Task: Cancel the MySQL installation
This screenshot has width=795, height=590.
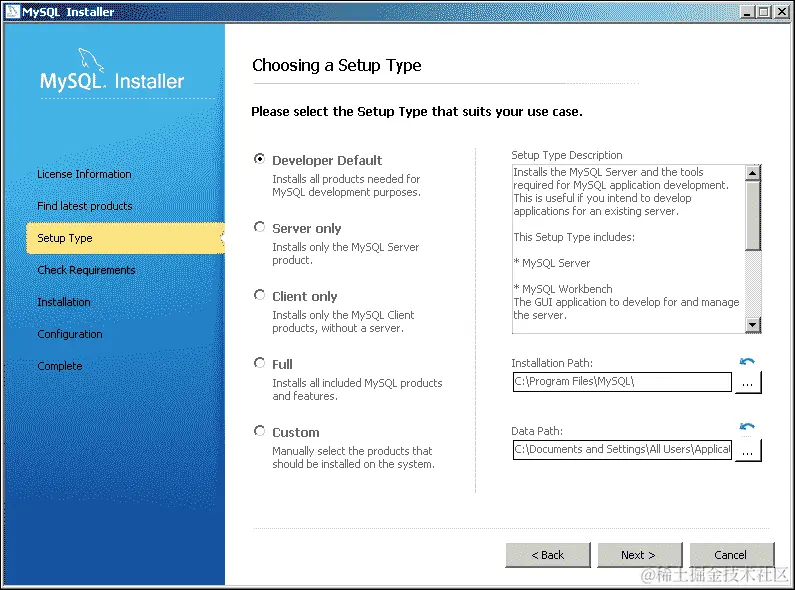Action: 731,555
